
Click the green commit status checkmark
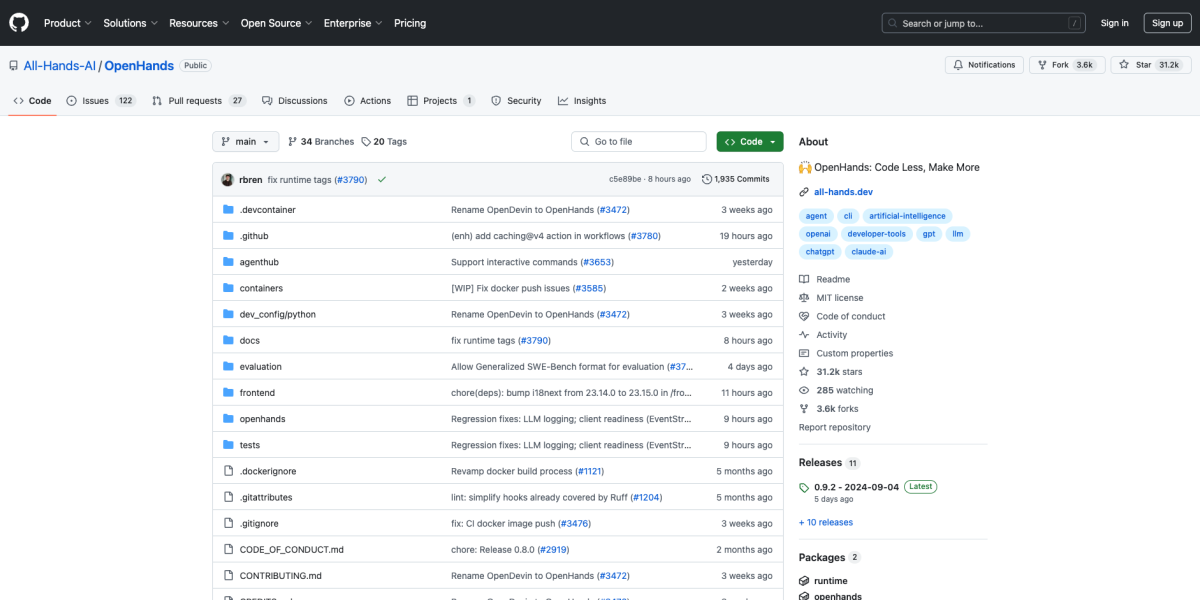pyautogui.click(x=382, y=179)
